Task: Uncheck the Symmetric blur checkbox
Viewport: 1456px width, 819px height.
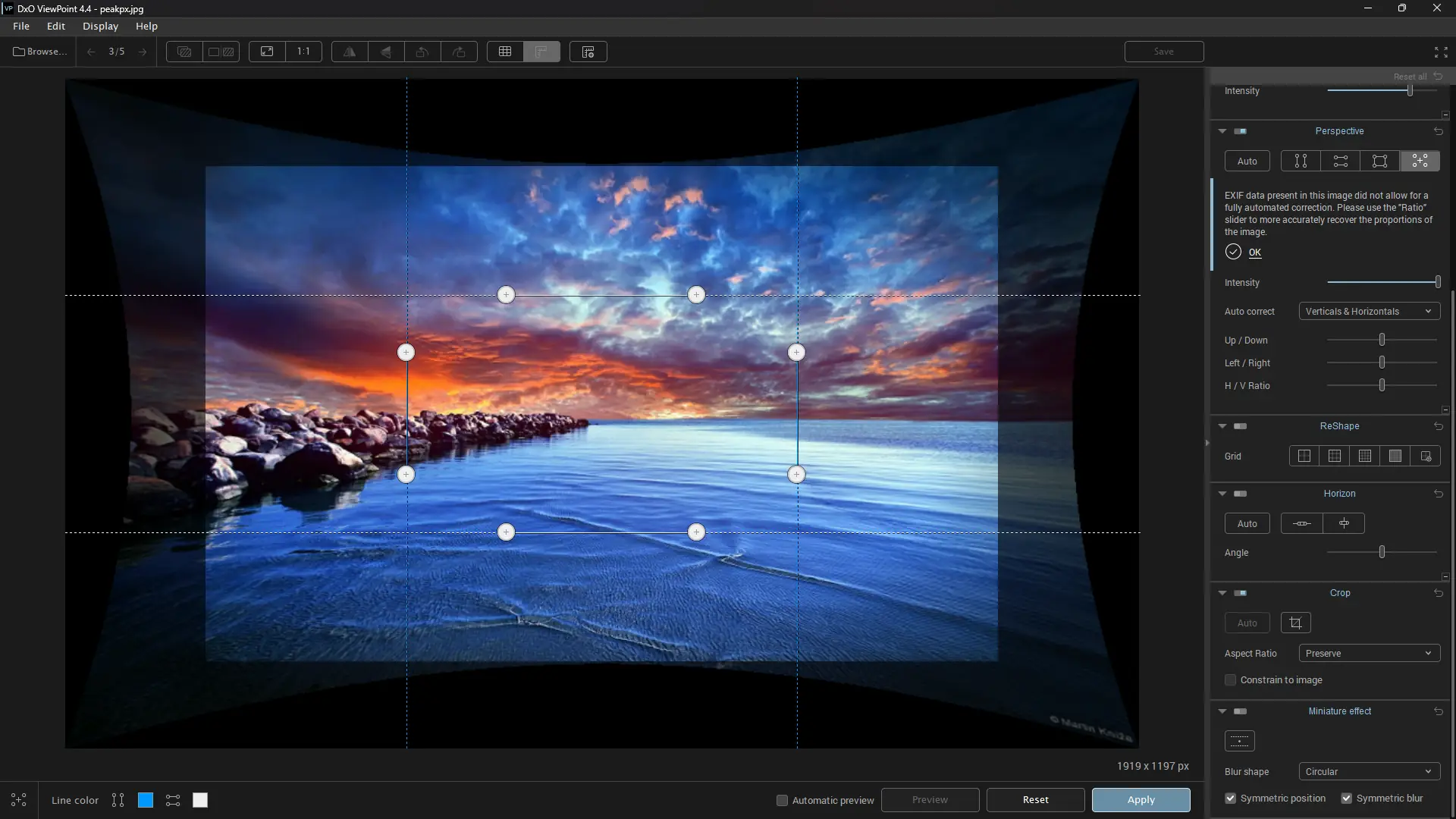Action: [x=1348, y=798]
